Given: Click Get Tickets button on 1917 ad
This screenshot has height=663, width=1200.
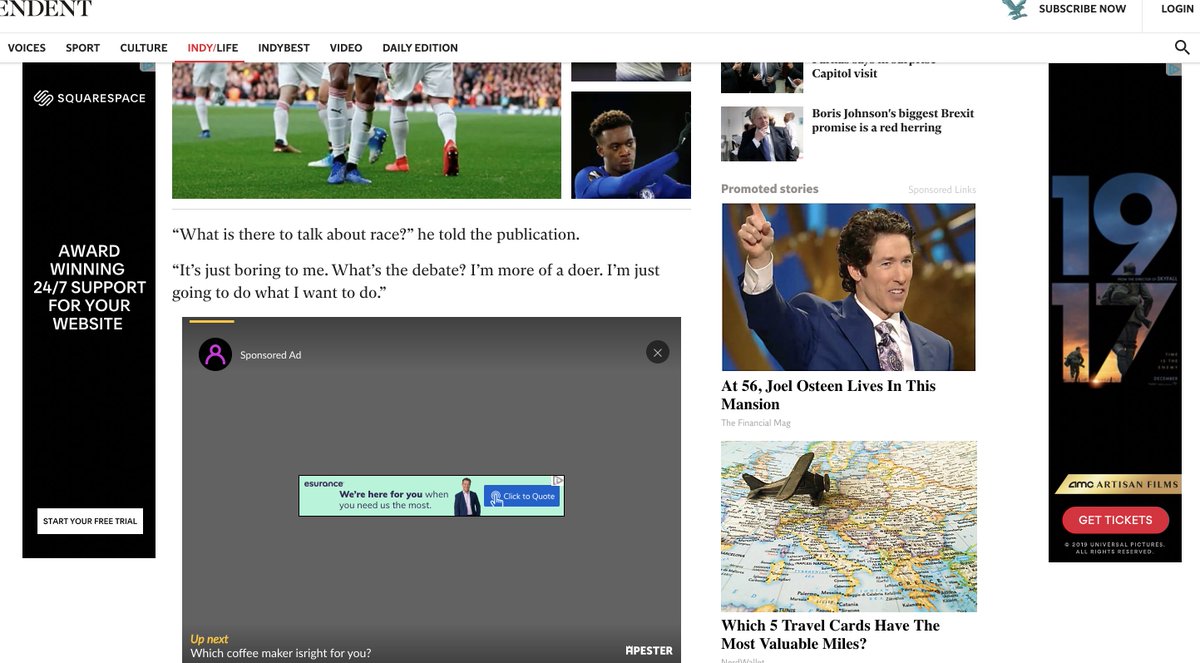Looking at the screenshot, I should (x=1115, y=520).
